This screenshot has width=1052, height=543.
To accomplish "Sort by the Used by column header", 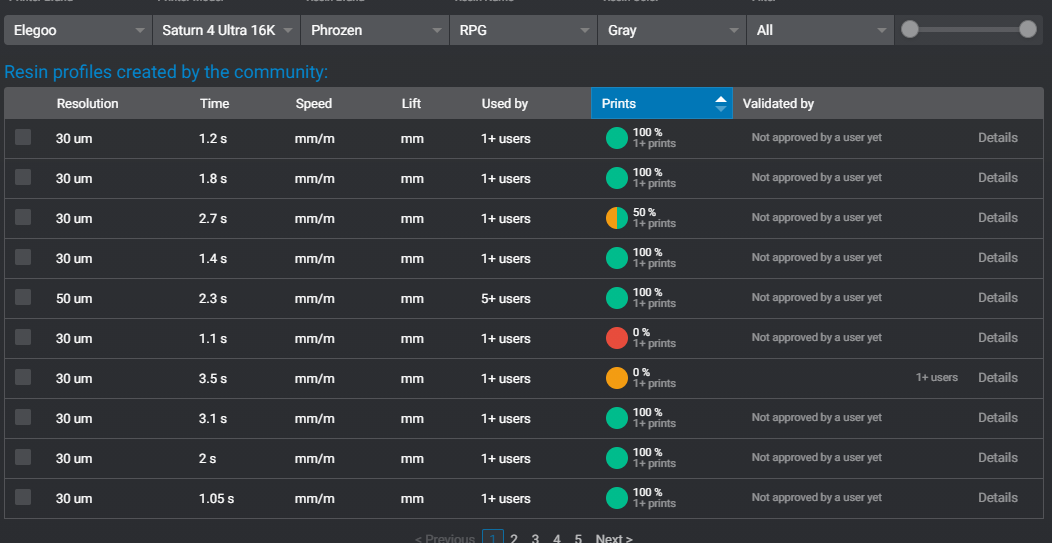I will pyautogui.click(x=505, y=104).
